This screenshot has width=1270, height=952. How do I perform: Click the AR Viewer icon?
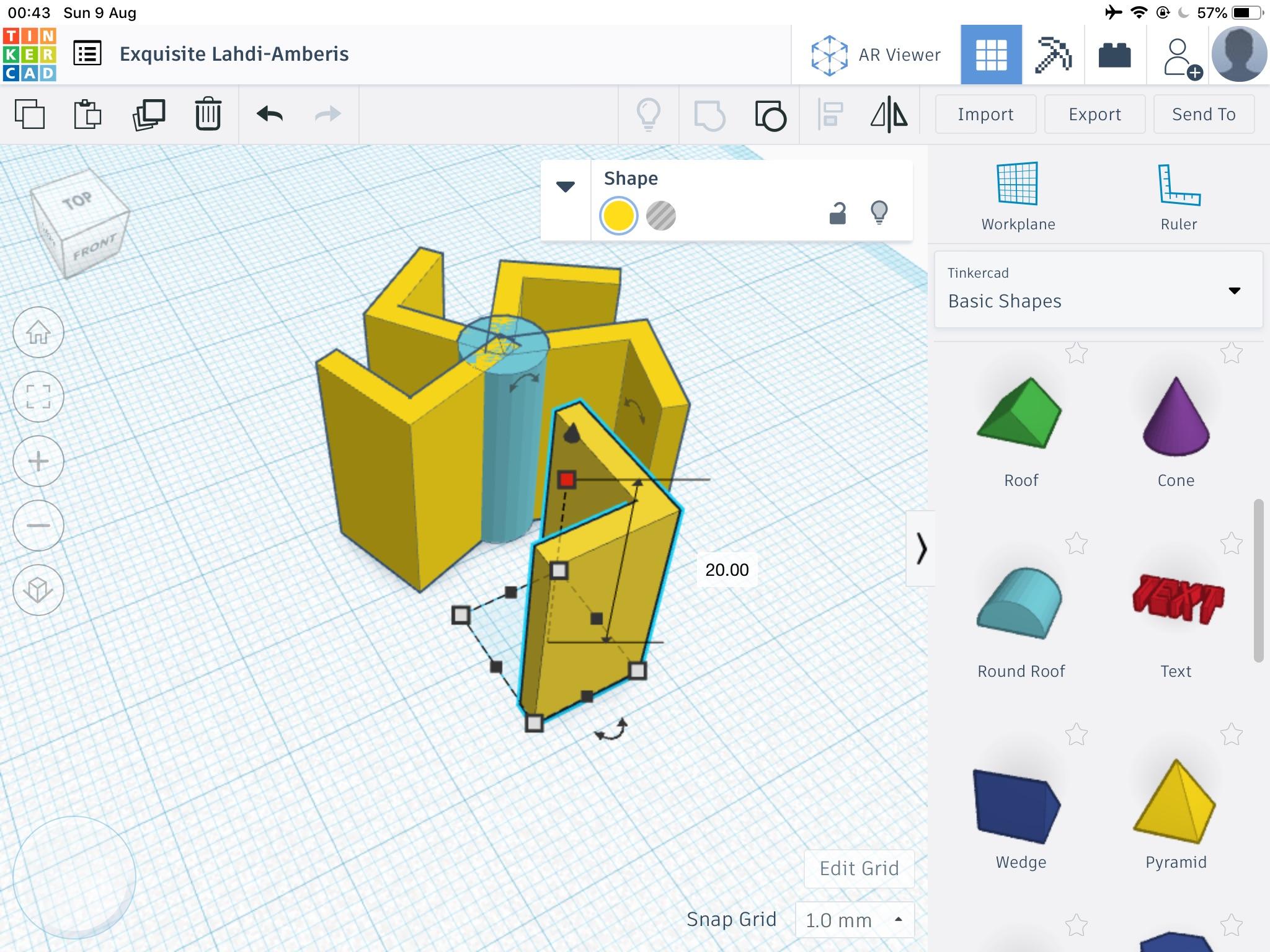pos(829,54)
